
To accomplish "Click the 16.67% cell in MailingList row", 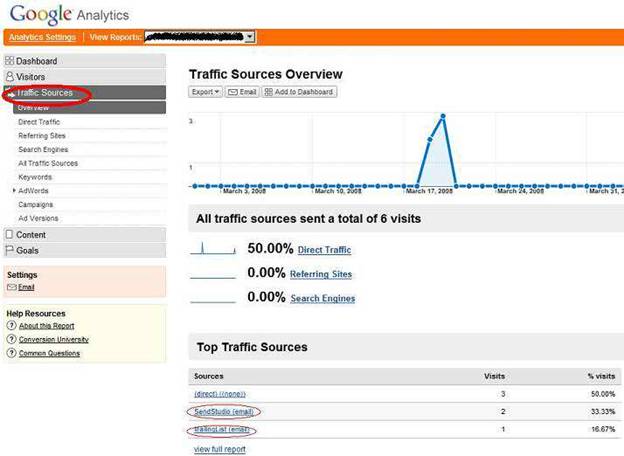I will click(603, 429).
